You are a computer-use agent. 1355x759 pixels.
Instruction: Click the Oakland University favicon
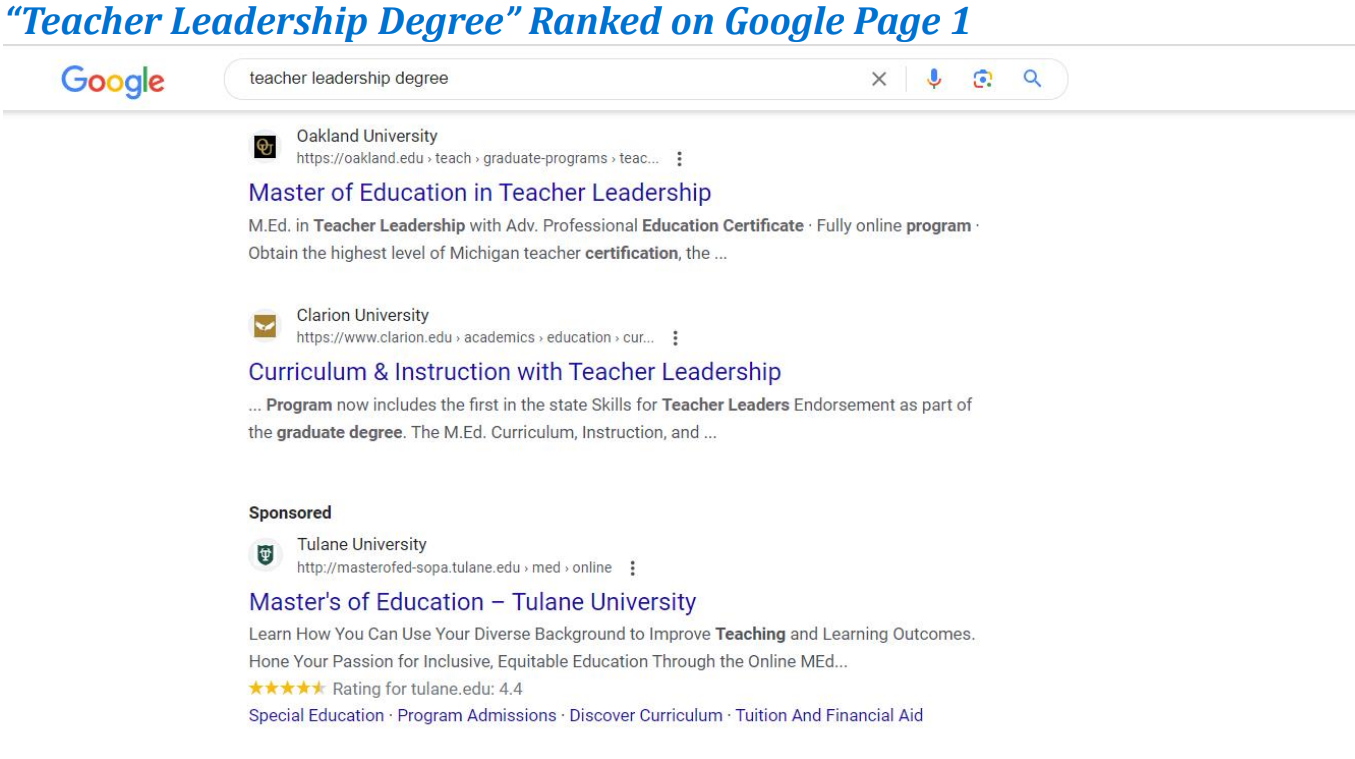265,147
